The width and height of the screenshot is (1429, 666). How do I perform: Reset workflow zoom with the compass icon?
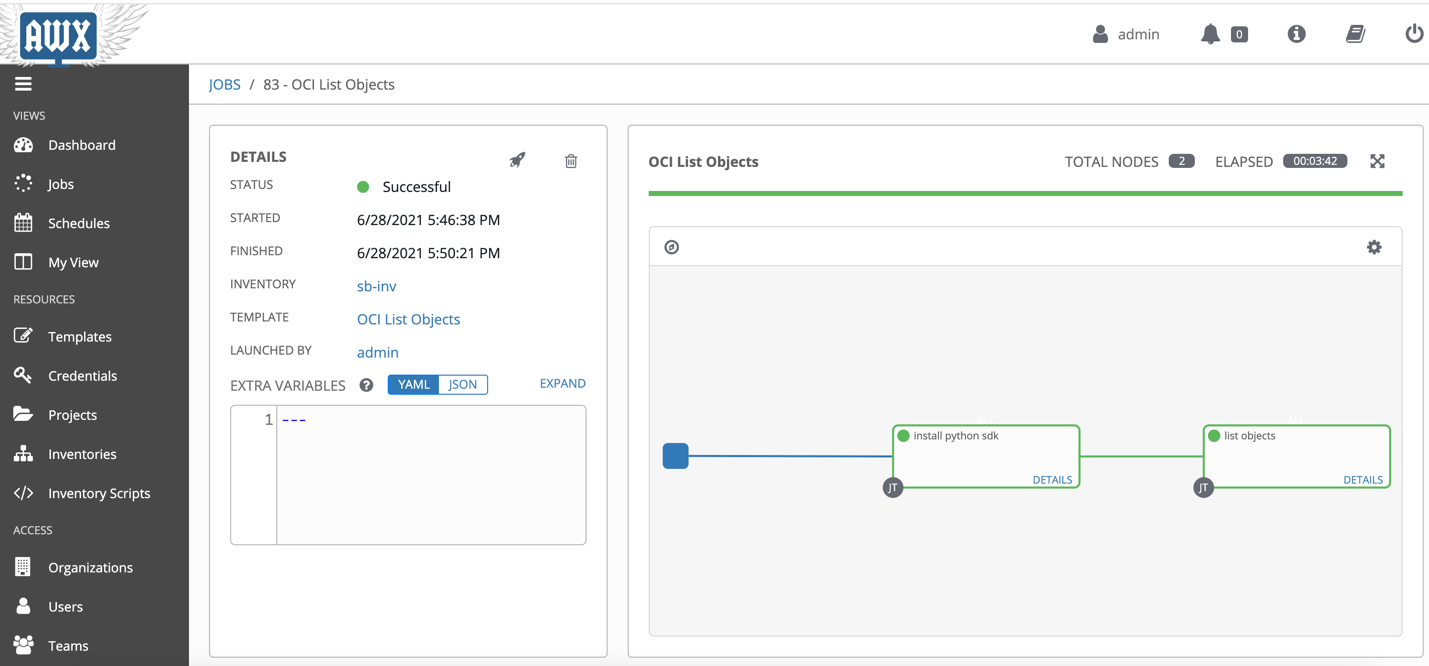[x=670, y=246]
